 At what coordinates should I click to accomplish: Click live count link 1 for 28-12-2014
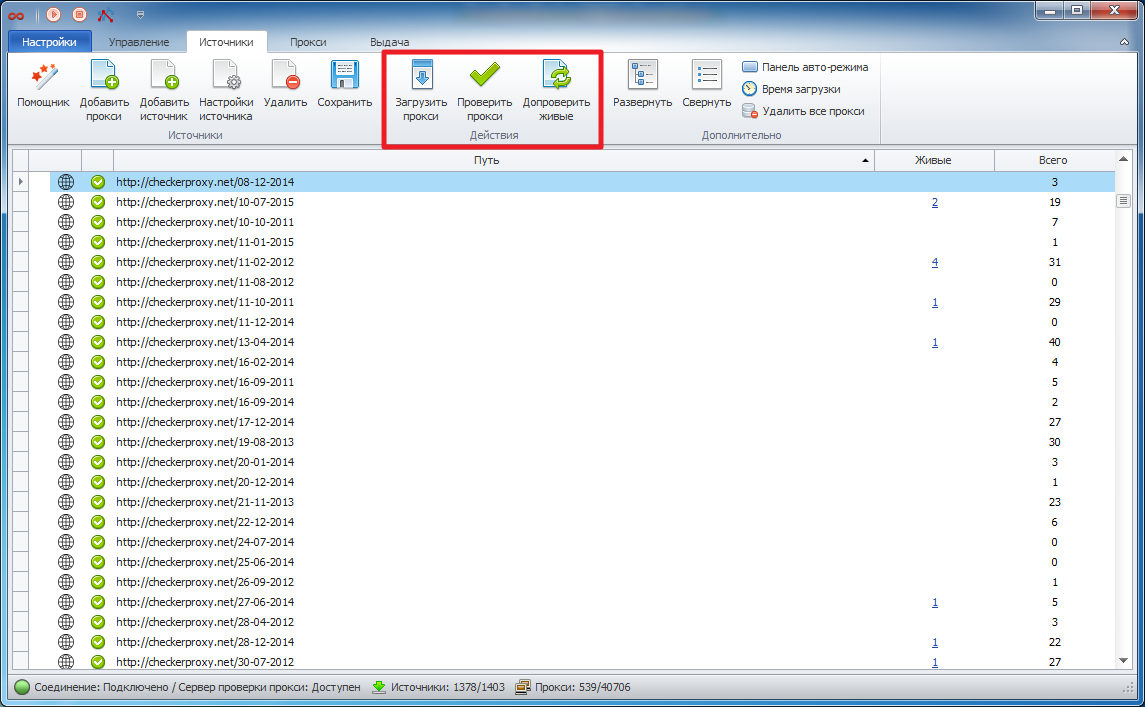[935, 643]
